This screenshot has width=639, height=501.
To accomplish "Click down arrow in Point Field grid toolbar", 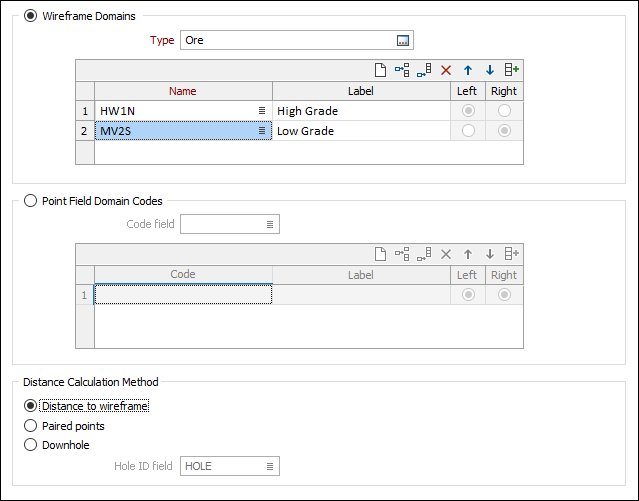I will click(x=490, y=254).
